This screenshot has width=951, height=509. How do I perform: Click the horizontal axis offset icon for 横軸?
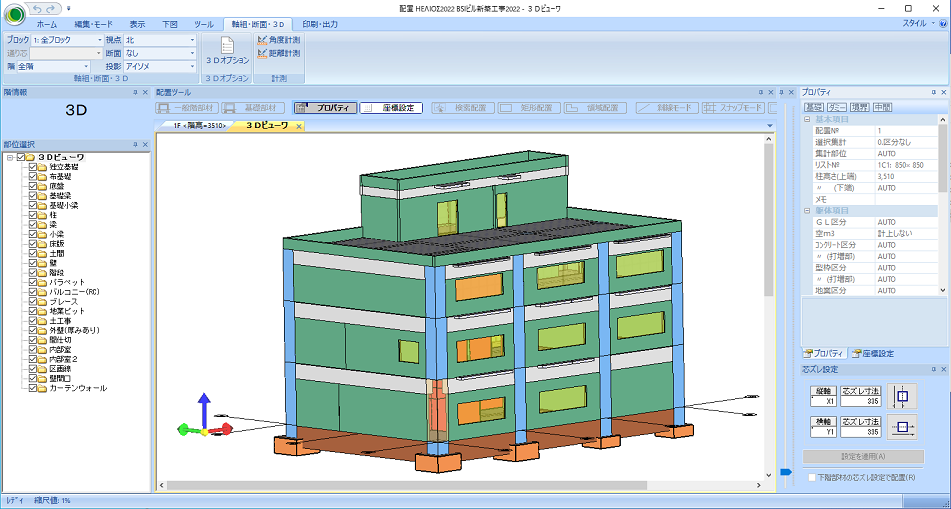(902, 427)
